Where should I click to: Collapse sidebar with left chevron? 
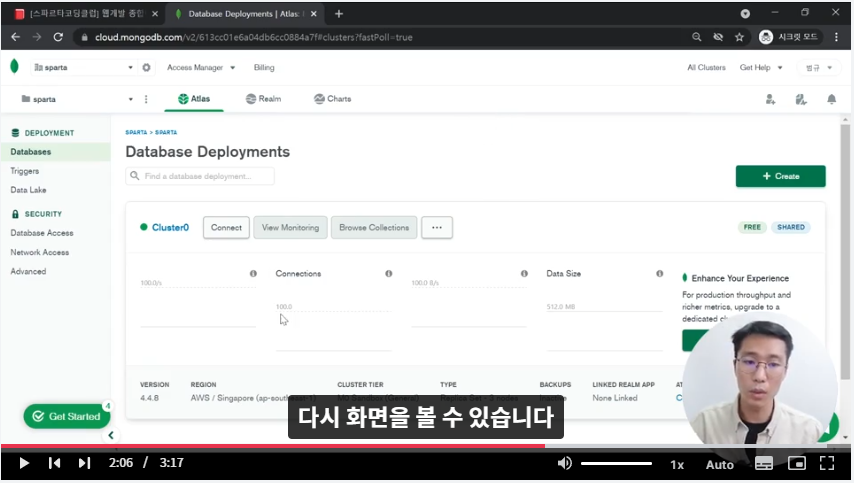[111, 435]
